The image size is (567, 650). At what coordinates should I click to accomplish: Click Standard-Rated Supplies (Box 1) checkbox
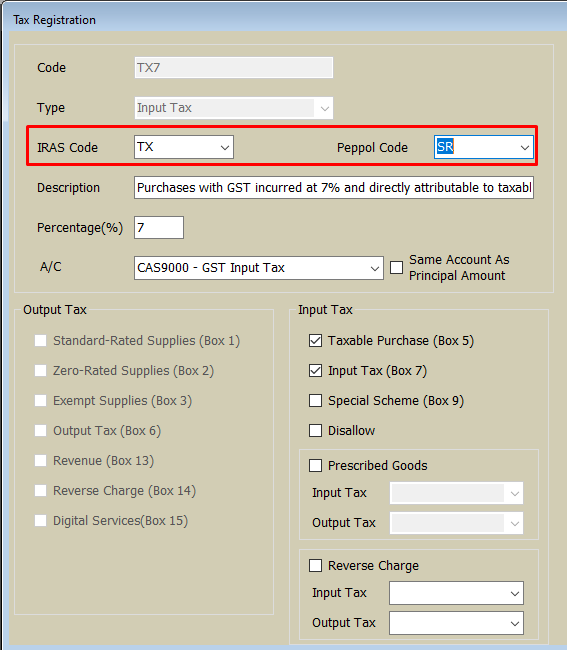point(41,340)
